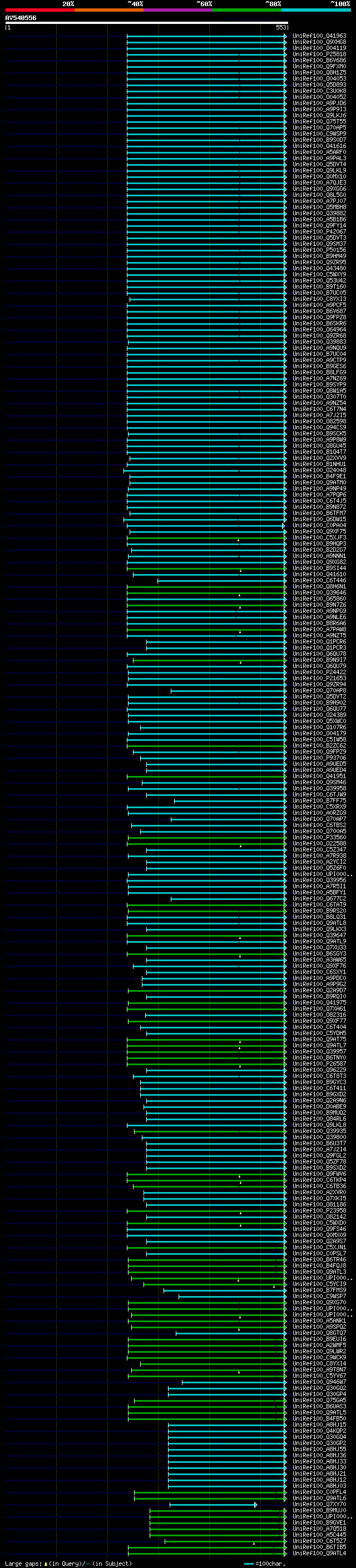Image resolution: width=356 pixels, height=1568 pixels.
Task: Select hit label UniRef100_Q6QU78
Action: coord(319,654)
